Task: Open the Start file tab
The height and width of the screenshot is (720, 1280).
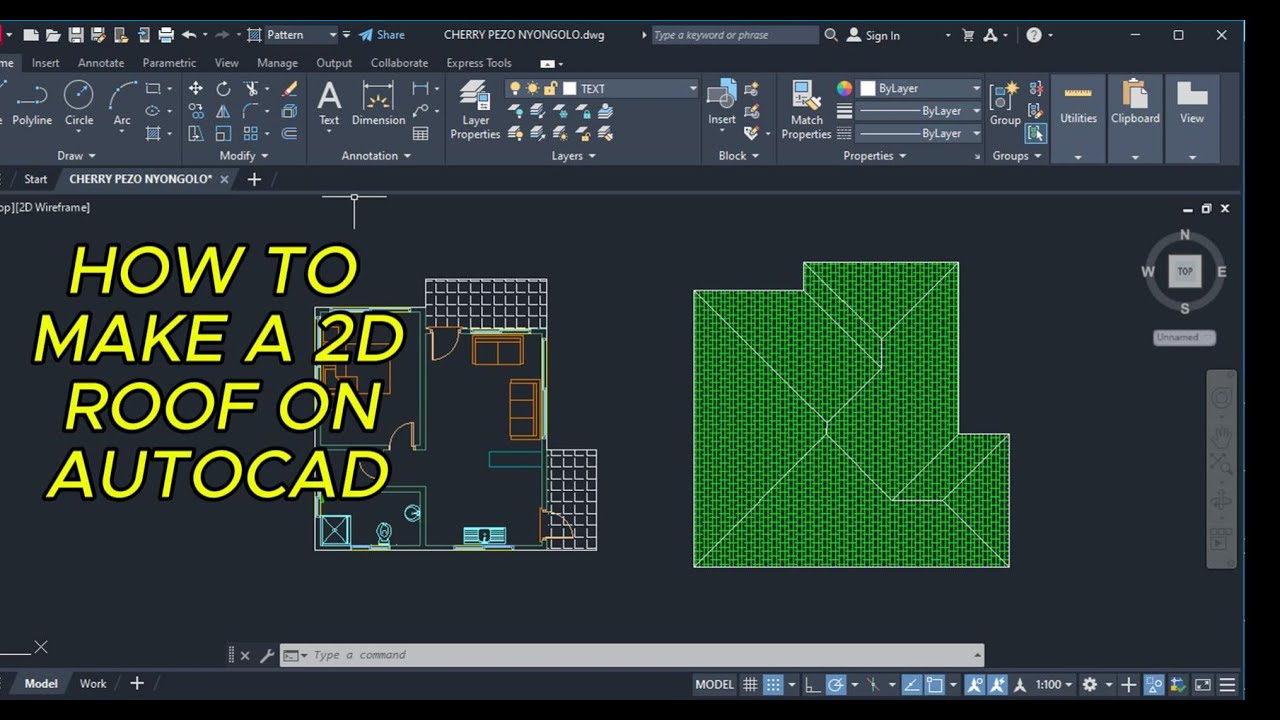Action: click(x=35, y=179)
